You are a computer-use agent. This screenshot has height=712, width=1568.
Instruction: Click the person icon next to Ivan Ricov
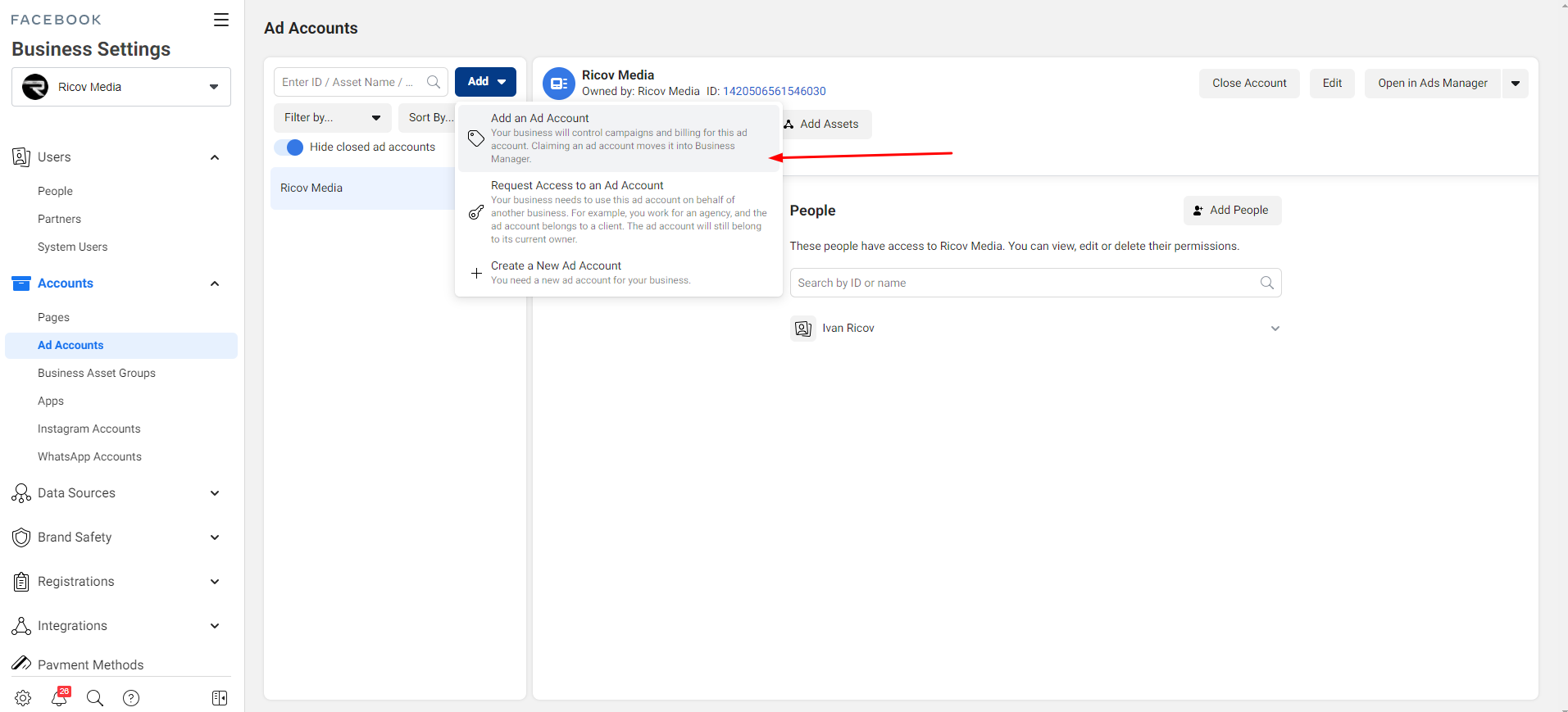click(803, 329)
